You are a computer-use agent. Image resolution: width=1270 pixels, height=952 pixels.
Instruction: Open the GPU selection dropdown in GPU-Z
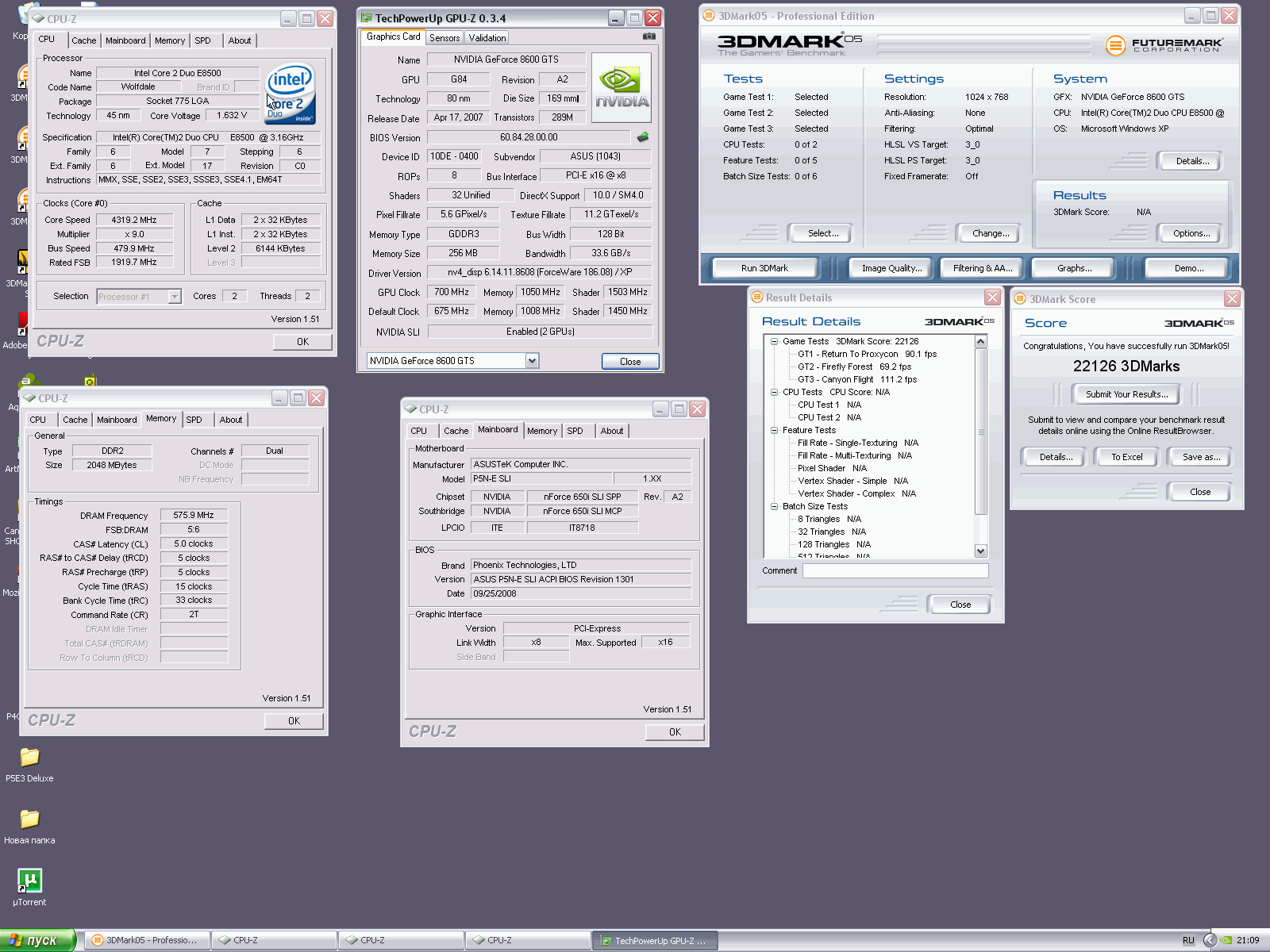(x=532, y=361)
